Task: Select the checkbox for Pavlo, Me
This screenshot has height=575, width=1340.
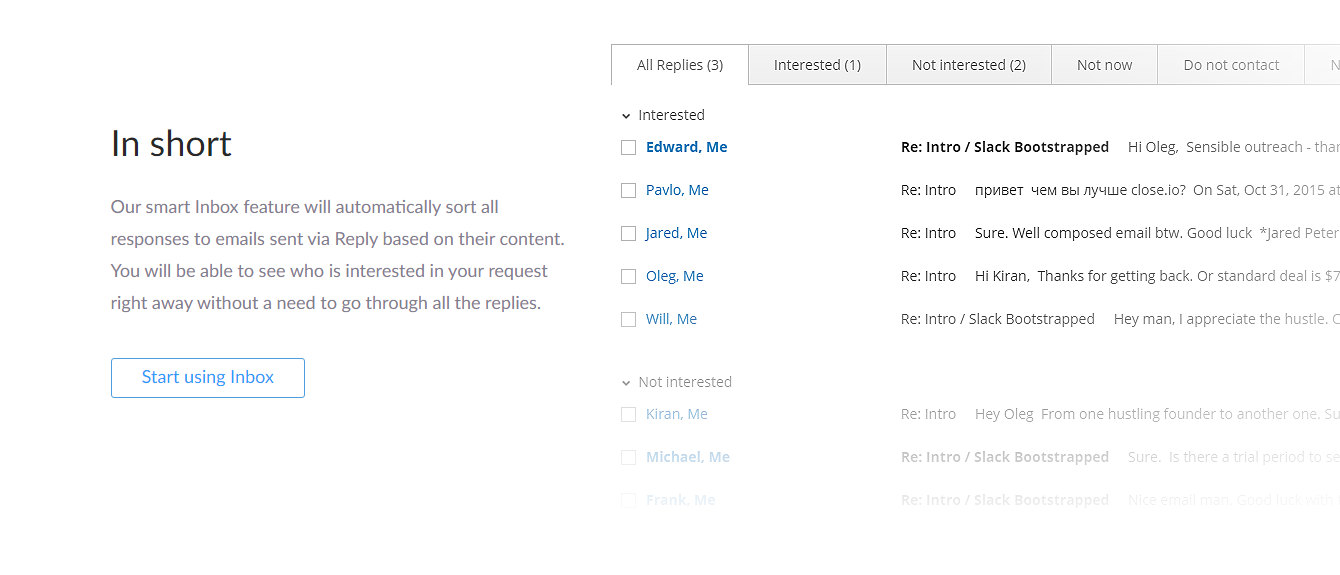Action: 628,191
